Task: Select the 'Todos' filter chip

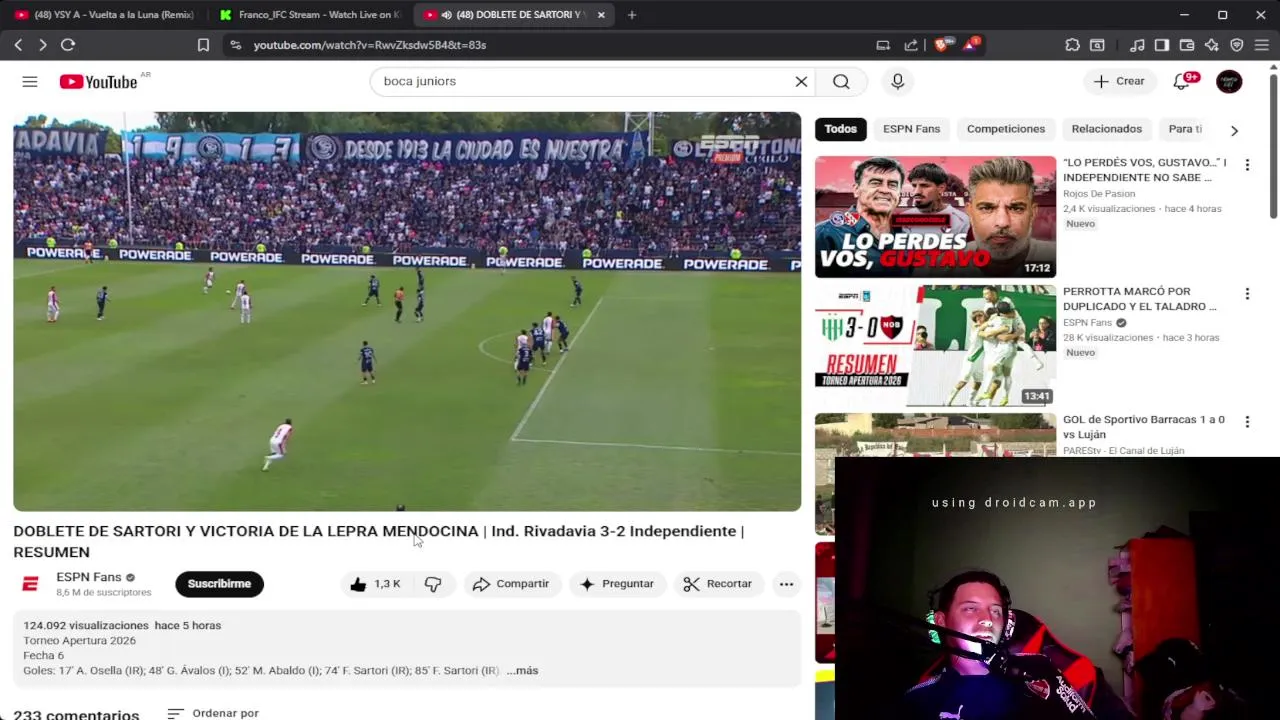Action: 840,129
